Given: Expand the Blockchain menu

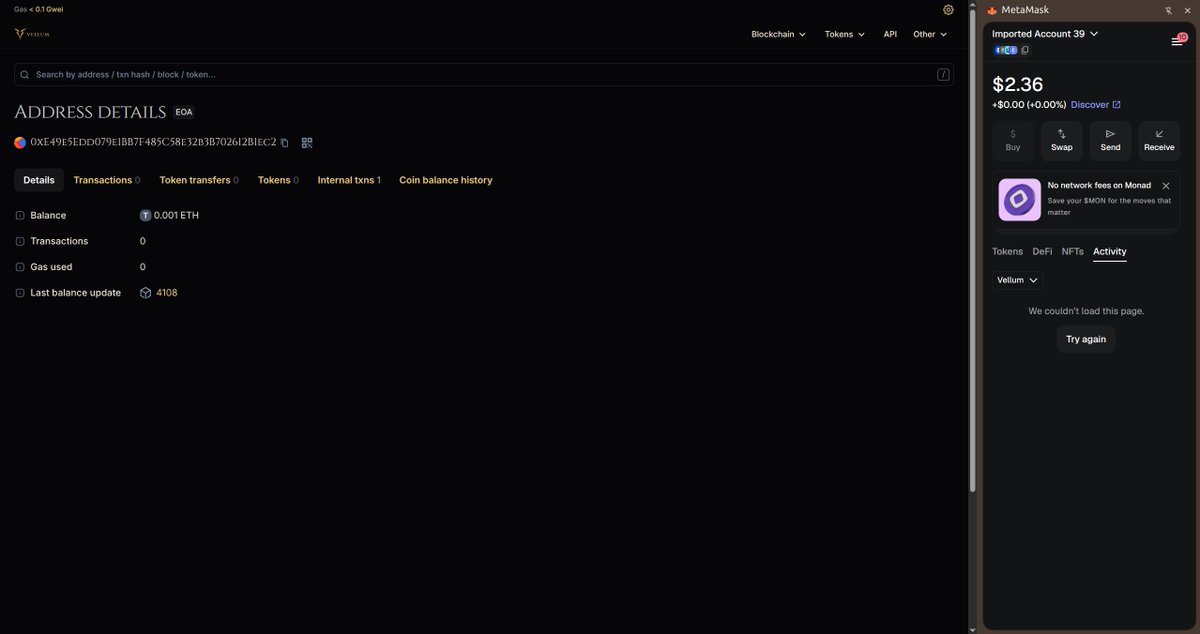Looking at the screenshot, I should coord(779,34).
